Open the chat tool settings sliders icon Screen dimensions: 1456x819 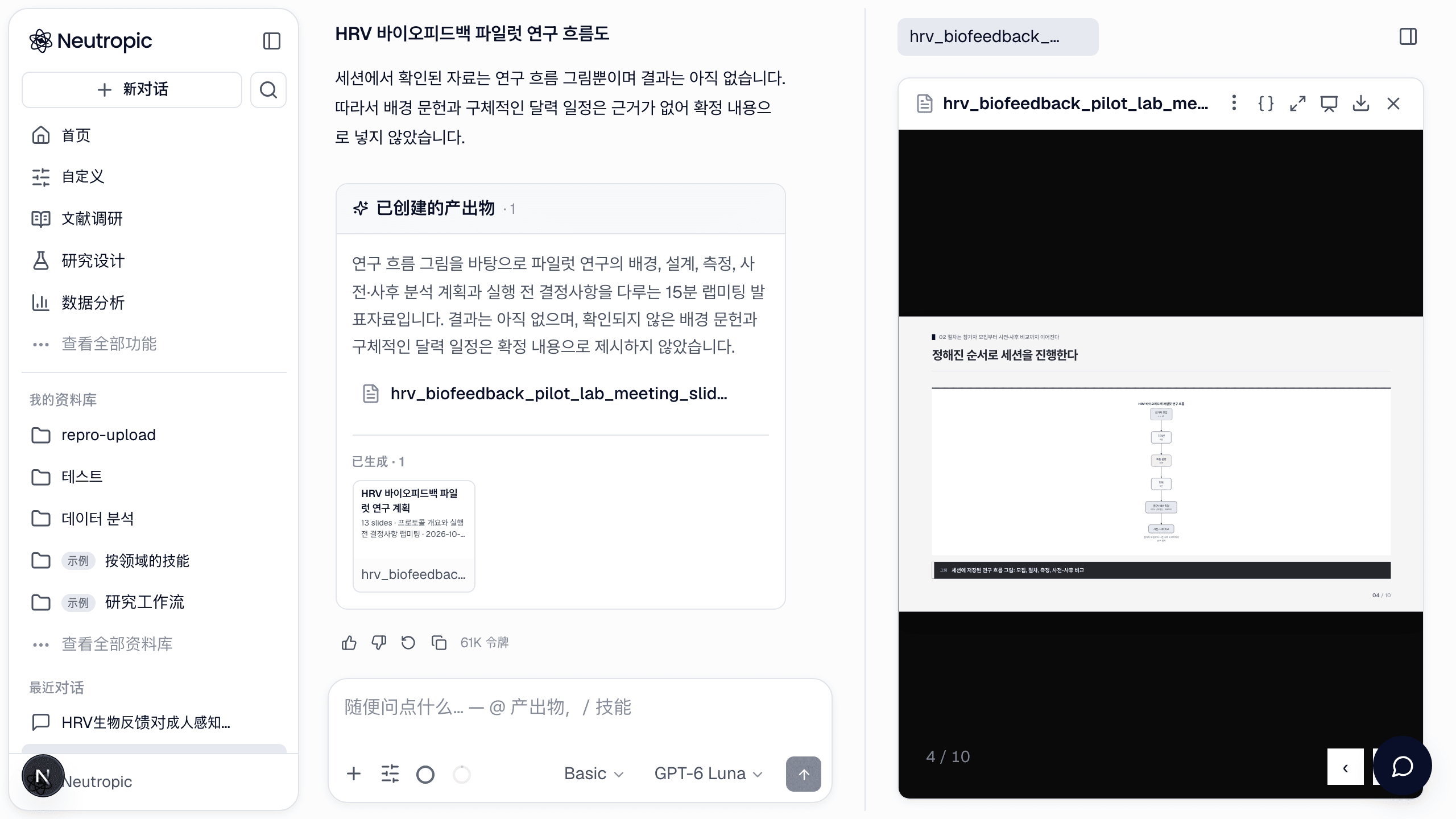(390, 774)
